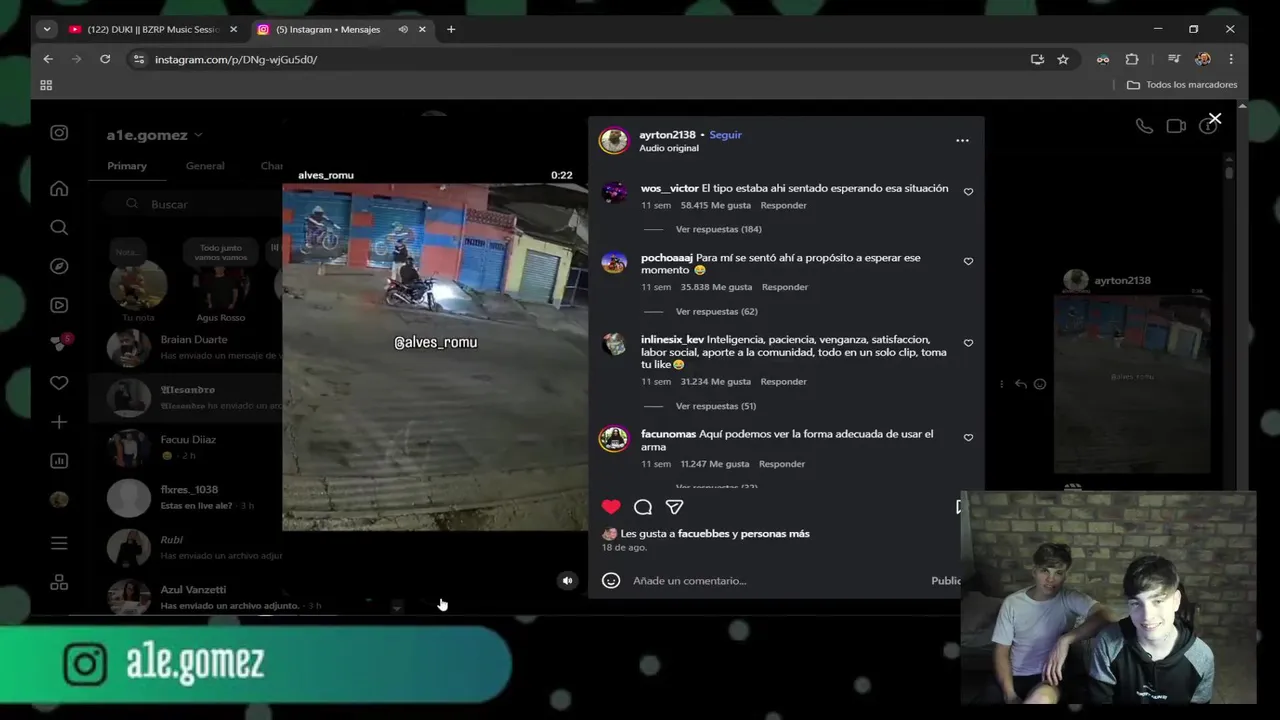Image resolution: width=1280 pixels, height=720 pixels.
Task: Open the Chrome tab search dropdown
Action: click(x=46, y=29)
